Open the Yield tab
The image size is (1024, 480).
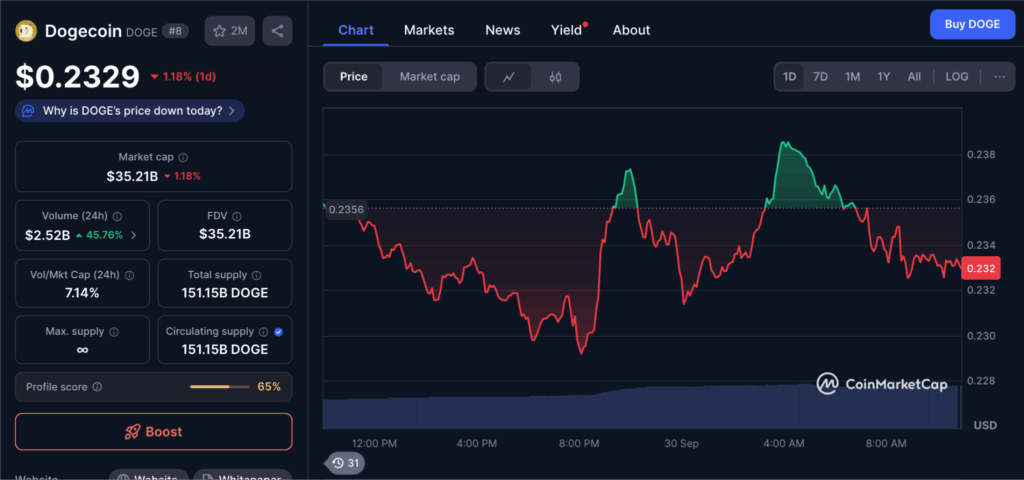click(566, 30)
